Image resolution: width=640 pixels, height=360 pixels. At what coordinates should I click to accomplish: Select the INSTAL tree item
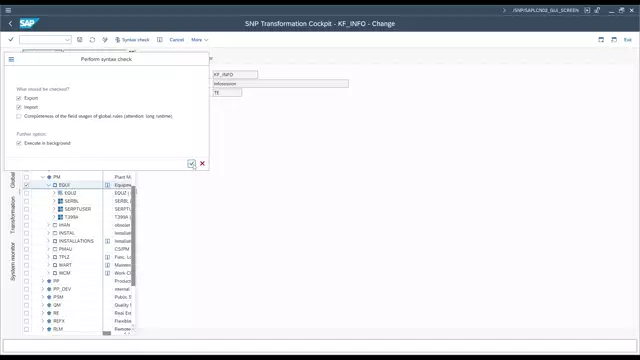(x=67, y=233)
